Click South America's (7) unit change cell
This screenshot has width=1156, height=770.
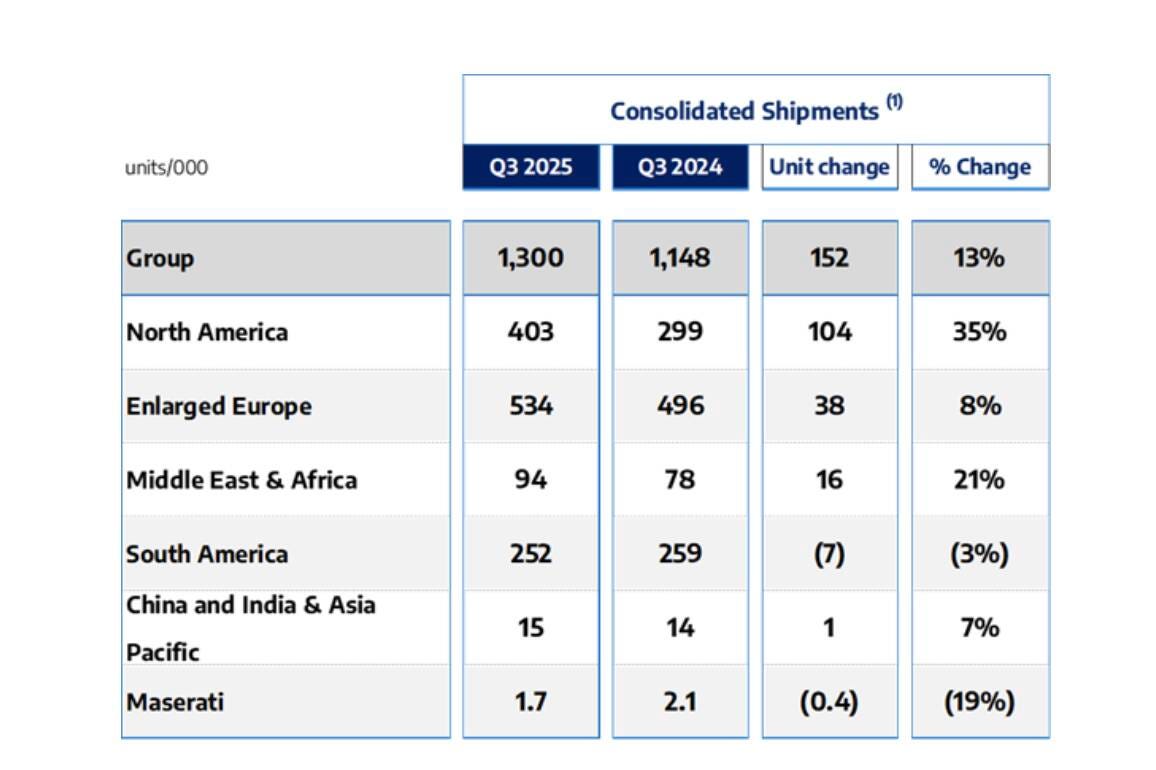tap(829, 554)
